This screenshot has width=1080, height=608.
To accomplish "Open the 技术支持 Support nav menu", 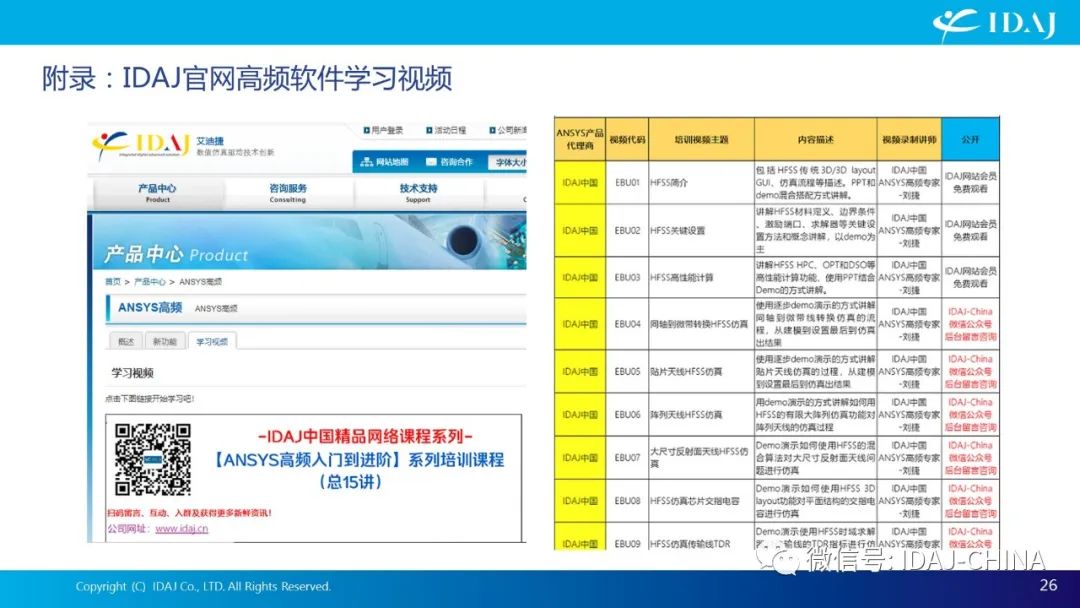I will coord(418,193).
